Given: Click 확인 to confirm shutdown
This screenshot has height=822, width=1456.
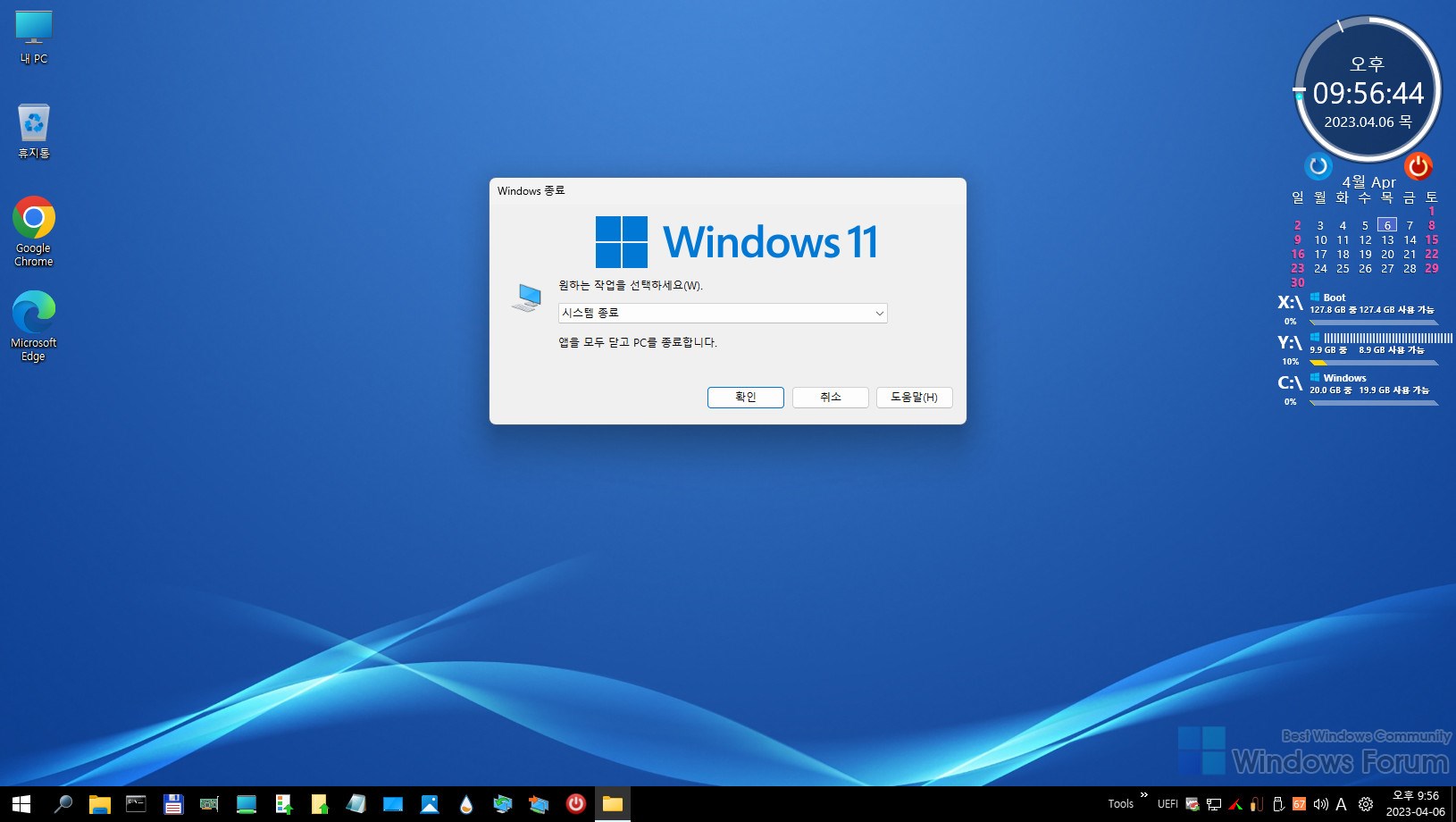Looking at the screenshot, I should (746, 398).
